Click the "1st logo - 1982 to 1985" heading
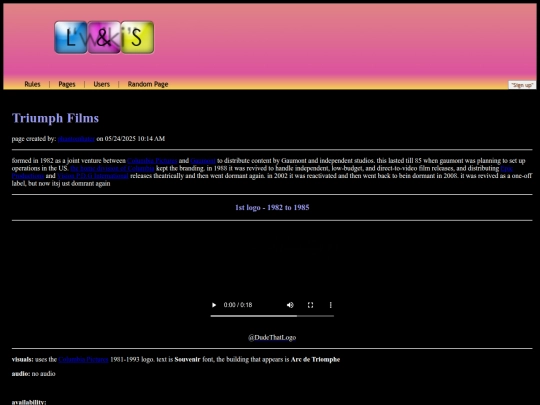 tap(272, 208)
